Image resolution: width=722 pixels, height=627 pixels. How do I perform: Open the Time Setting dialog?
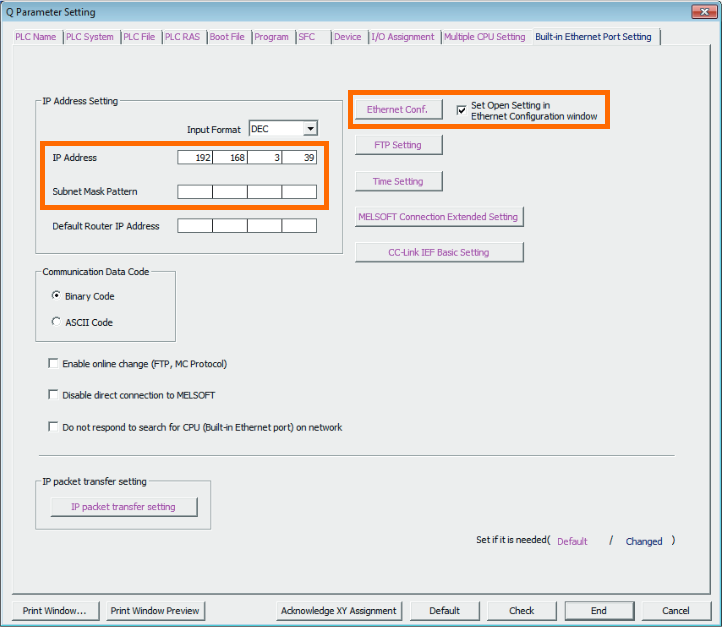398,181
